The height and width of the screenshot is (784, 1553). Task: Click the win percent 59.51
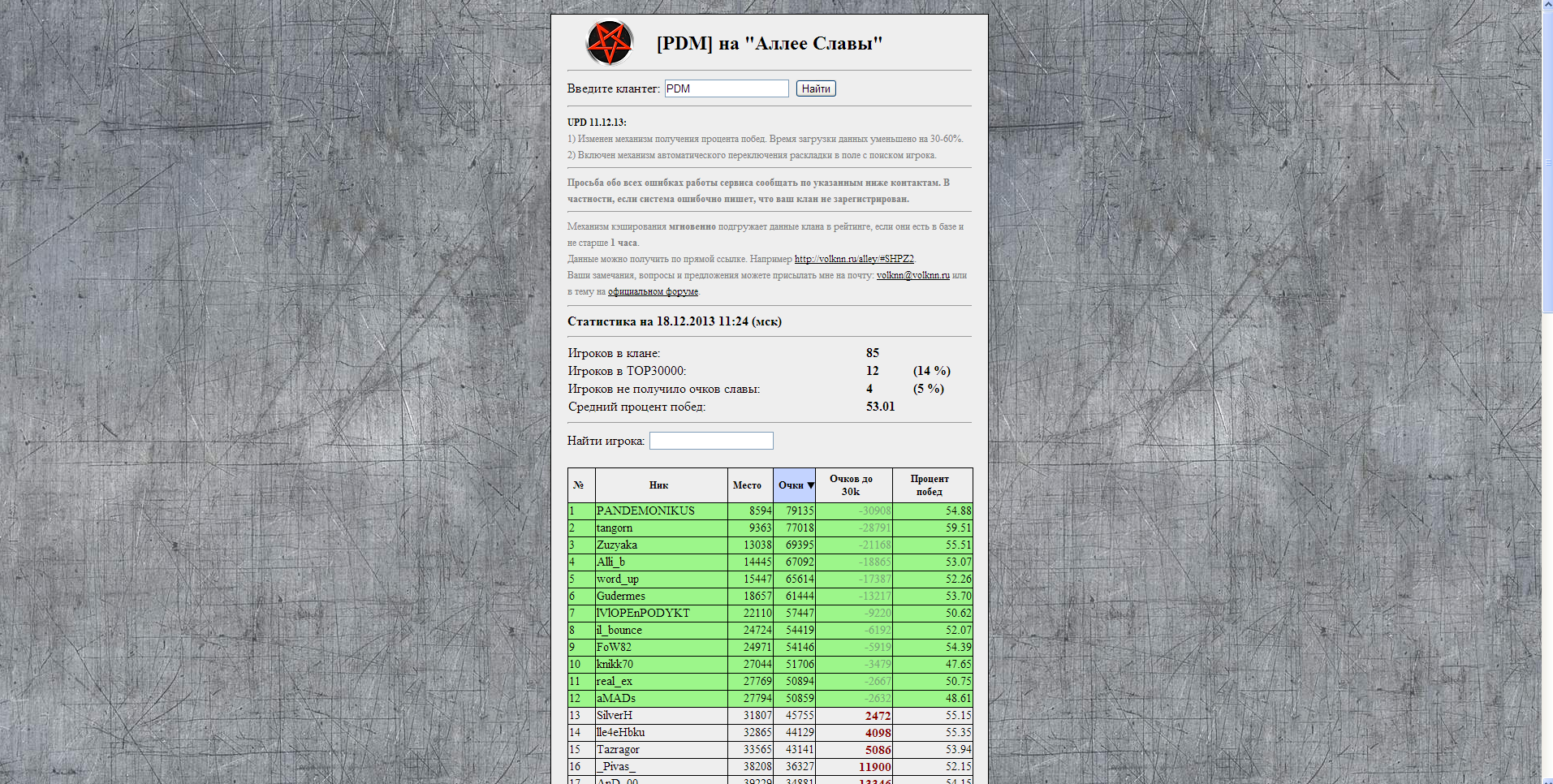959,528
